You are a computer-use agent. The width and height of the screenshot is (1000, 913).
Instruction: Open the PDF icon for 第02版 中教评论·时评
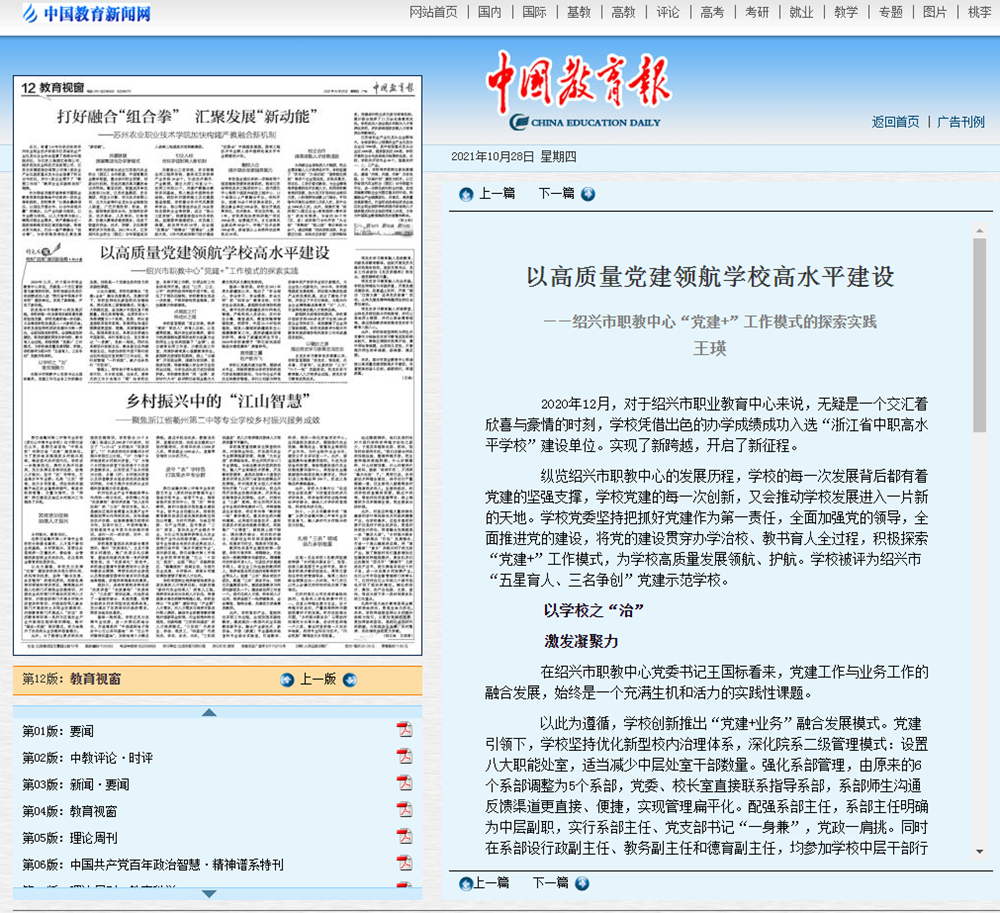(404, 756)
